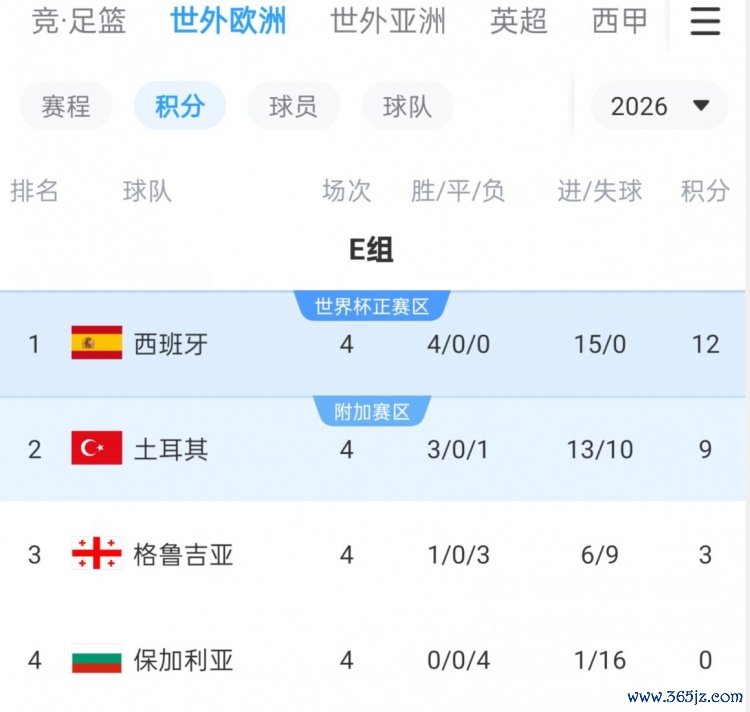Select the 积分 filter pill
The width and height of the screenshot is (750, 712).
(x=180, y=106)
